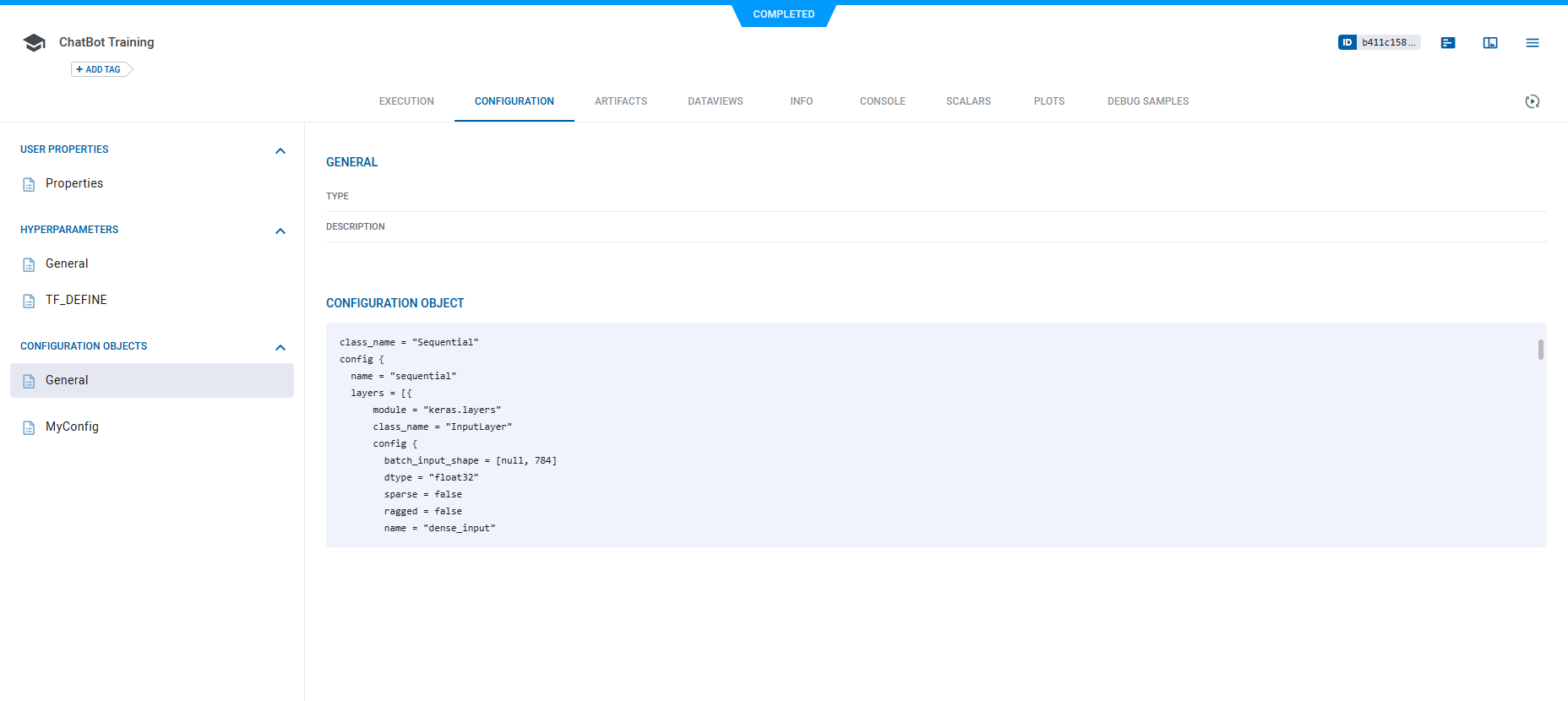Image resolution: width=1568 pixels, height=701 pixels.
Task: Click the MyConfig document icon
Action: (x=29, y=427)
